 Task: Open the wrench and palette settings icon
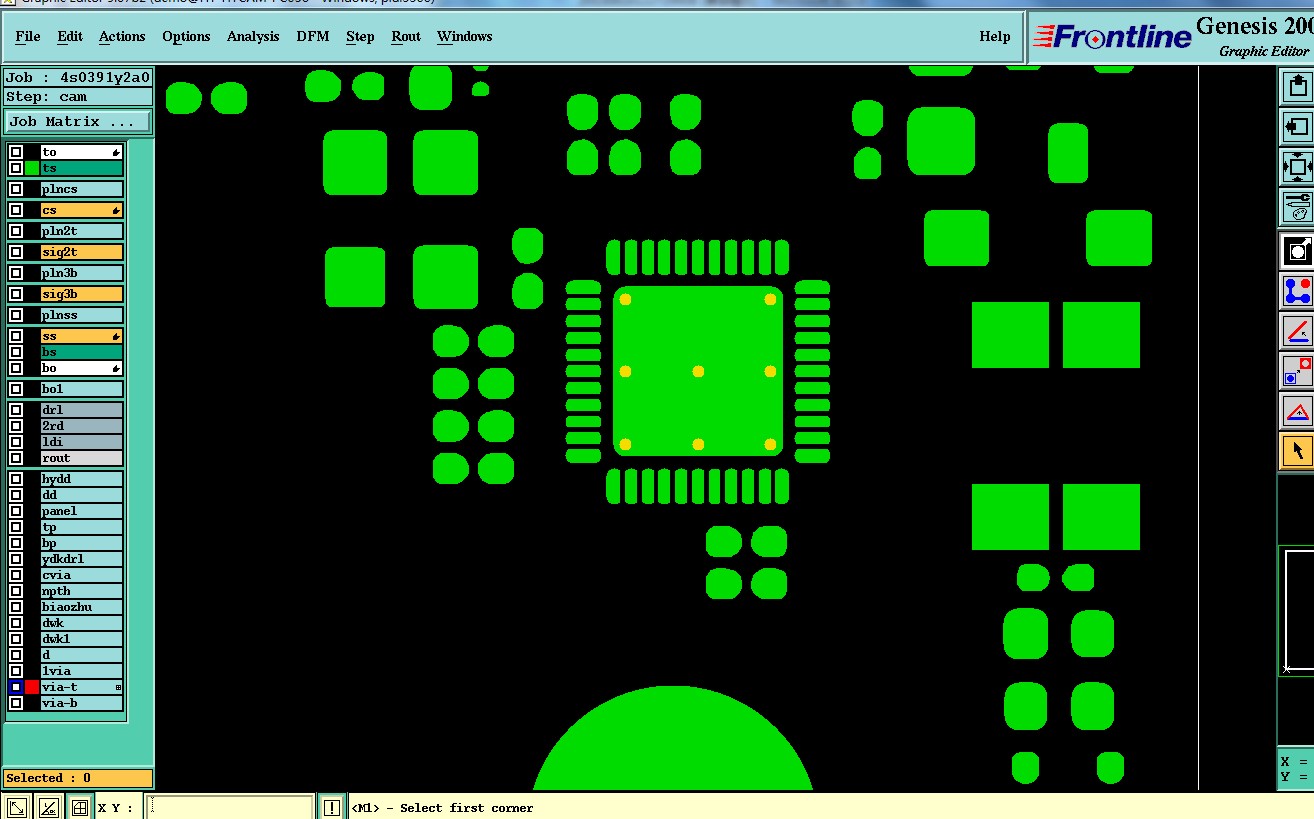click(x=1297, y=207)
